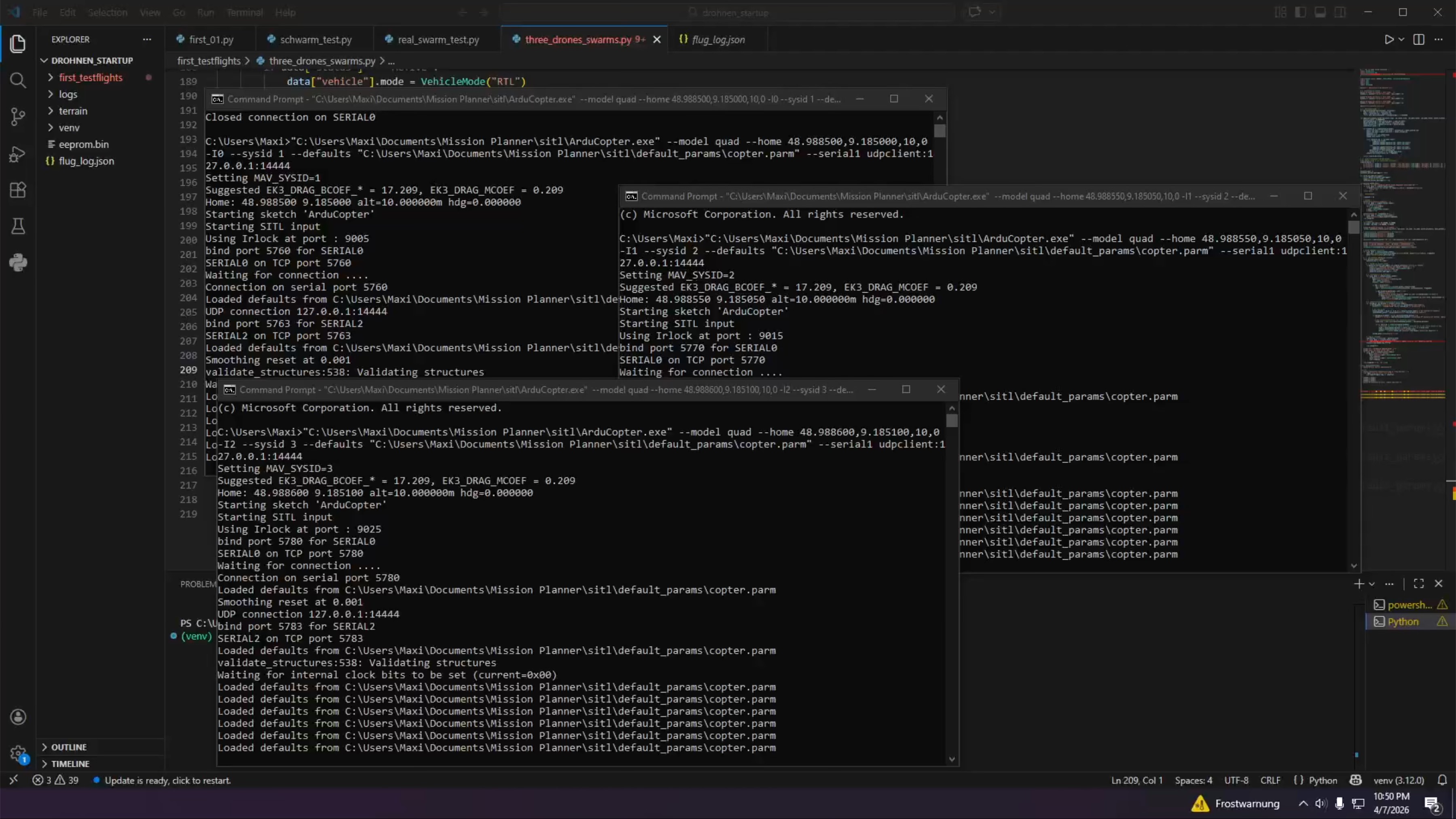
Task: Change UTF-8 encoding in status bar
Action: point(1236,781)
